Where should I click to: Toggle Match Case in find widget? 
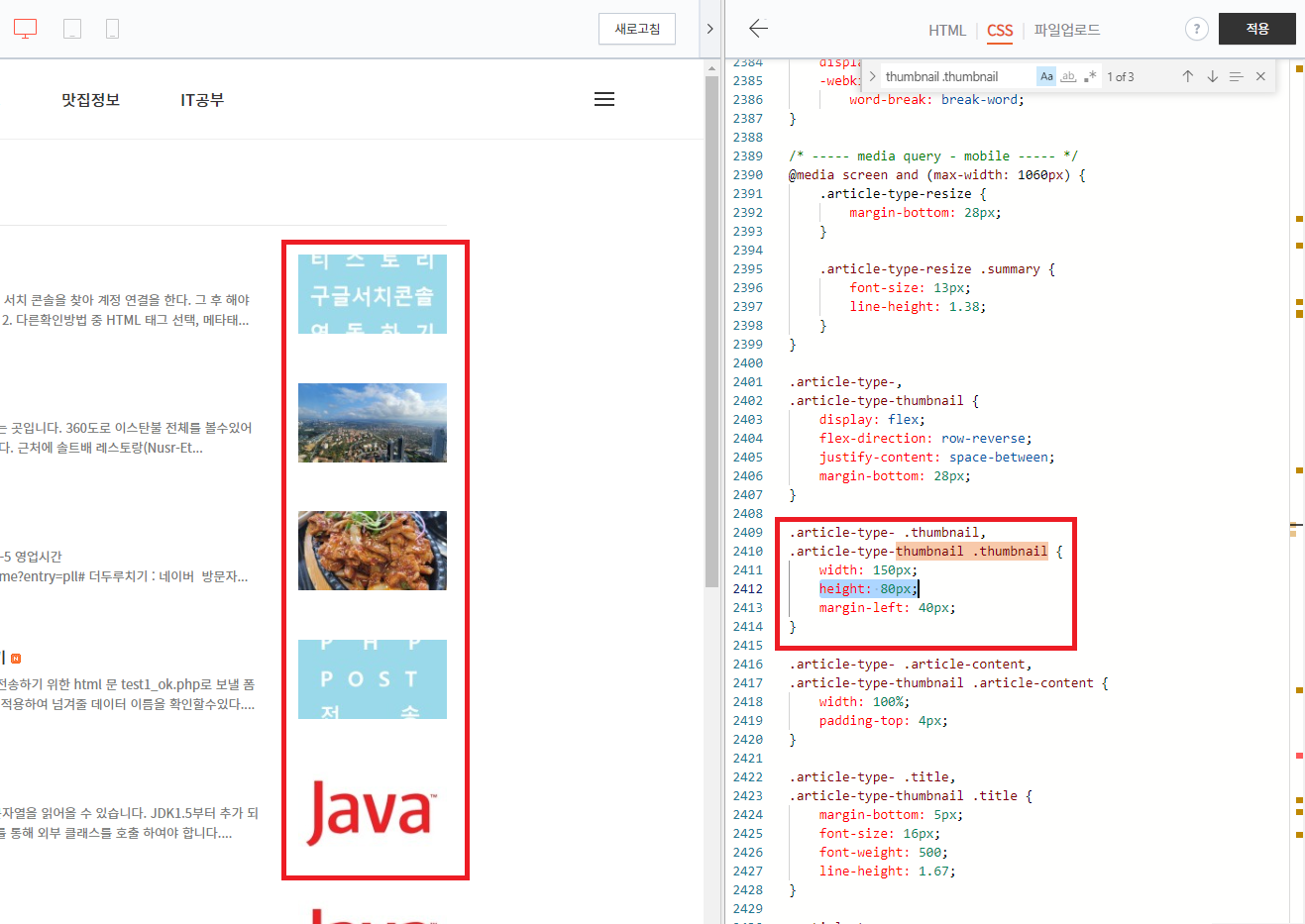(x=1046, y=76)
